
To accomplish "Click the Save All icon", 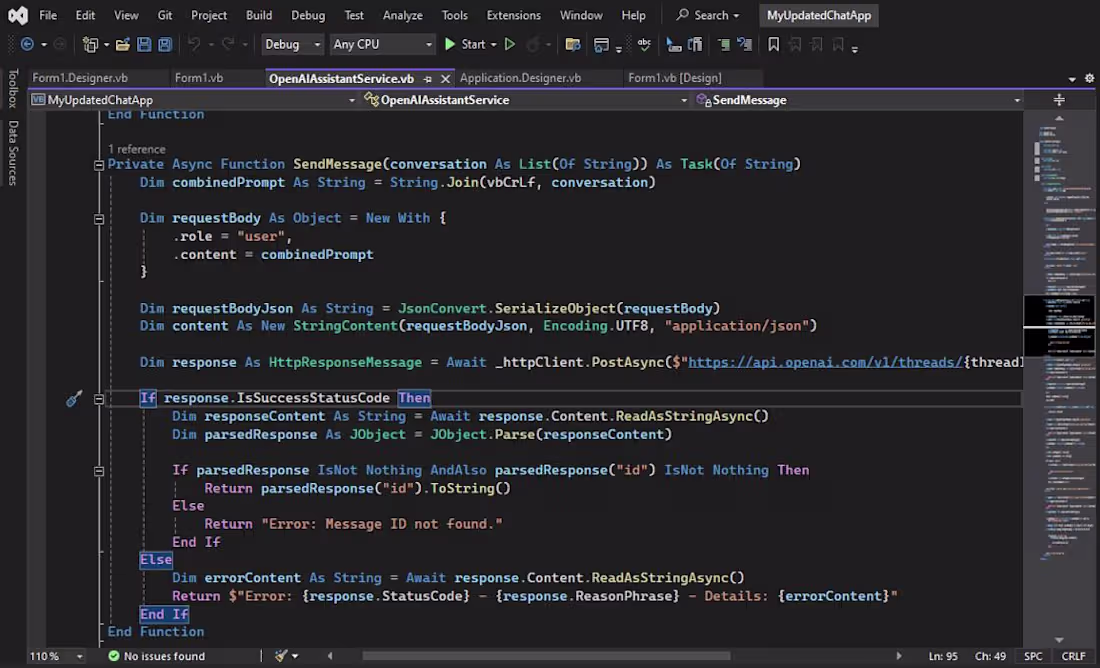I will [x=165, y=44].
